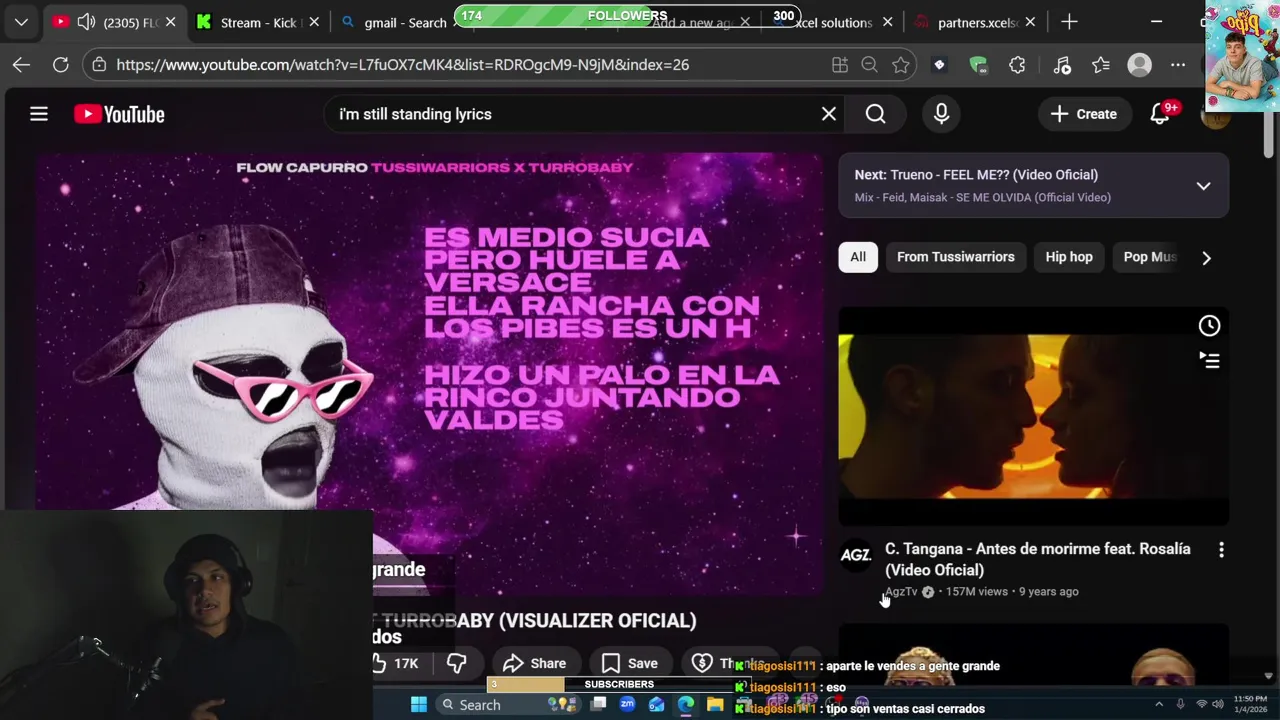Like the video with 17K likes
Screen dimensions: 1280x720
tap(396, 663)
